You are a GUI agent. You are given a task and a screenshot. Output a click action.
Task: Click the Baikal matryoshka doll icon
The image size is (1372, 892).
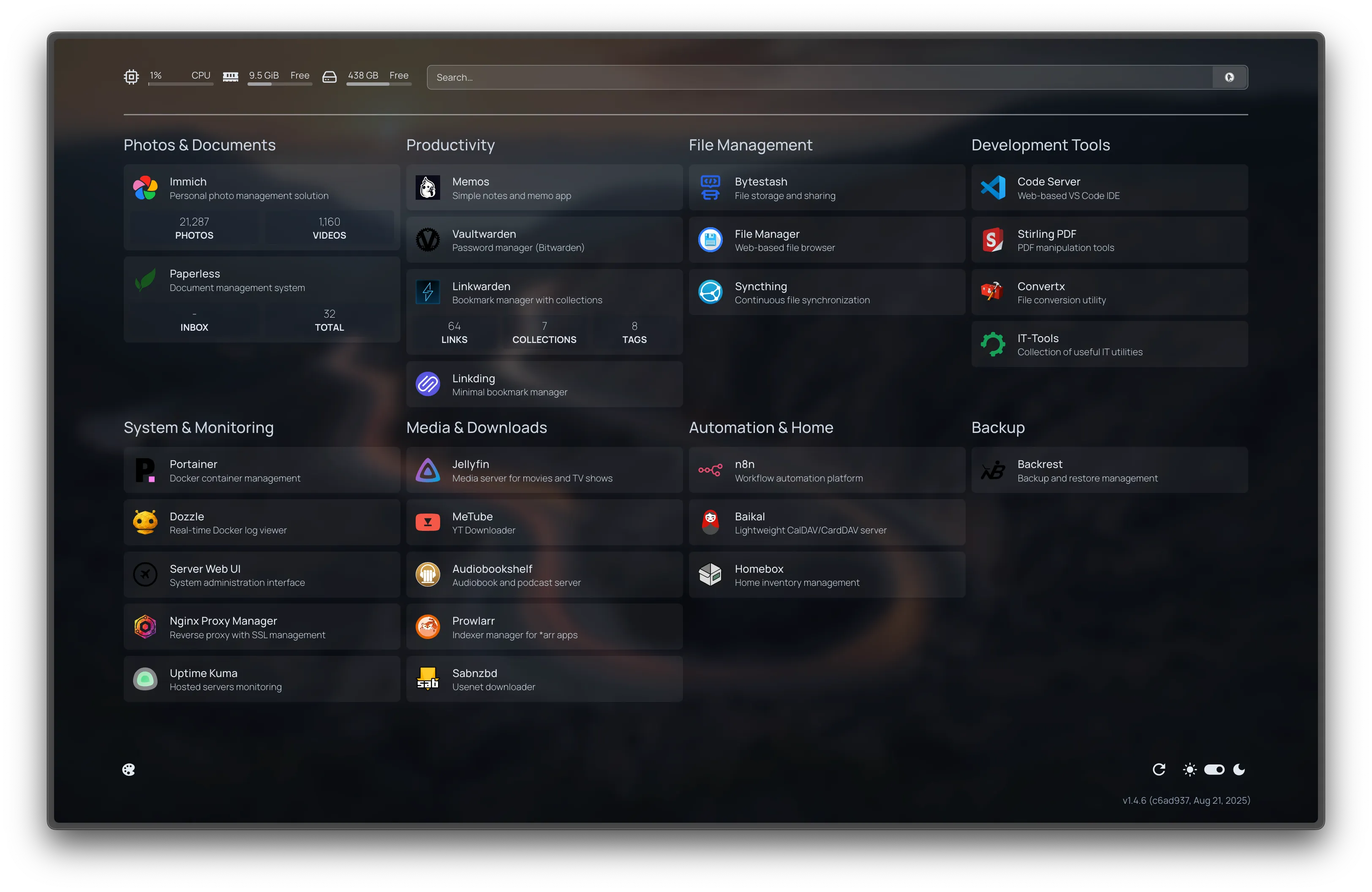pos(710,522)
